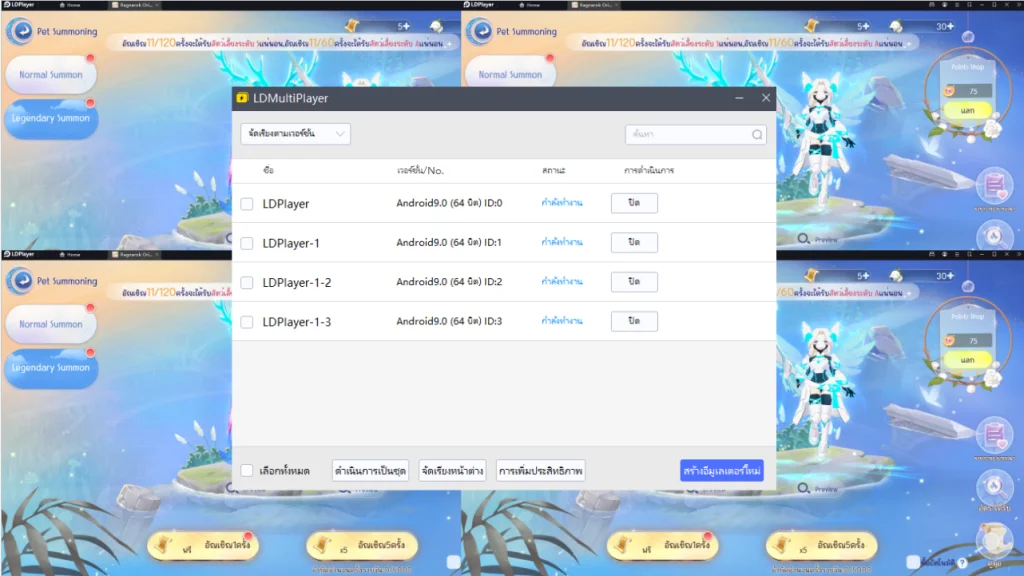Click summon-once button in bottom-left window
Image resolution: width=1024 pixels, height=576 pixels.
click(203, 545)
